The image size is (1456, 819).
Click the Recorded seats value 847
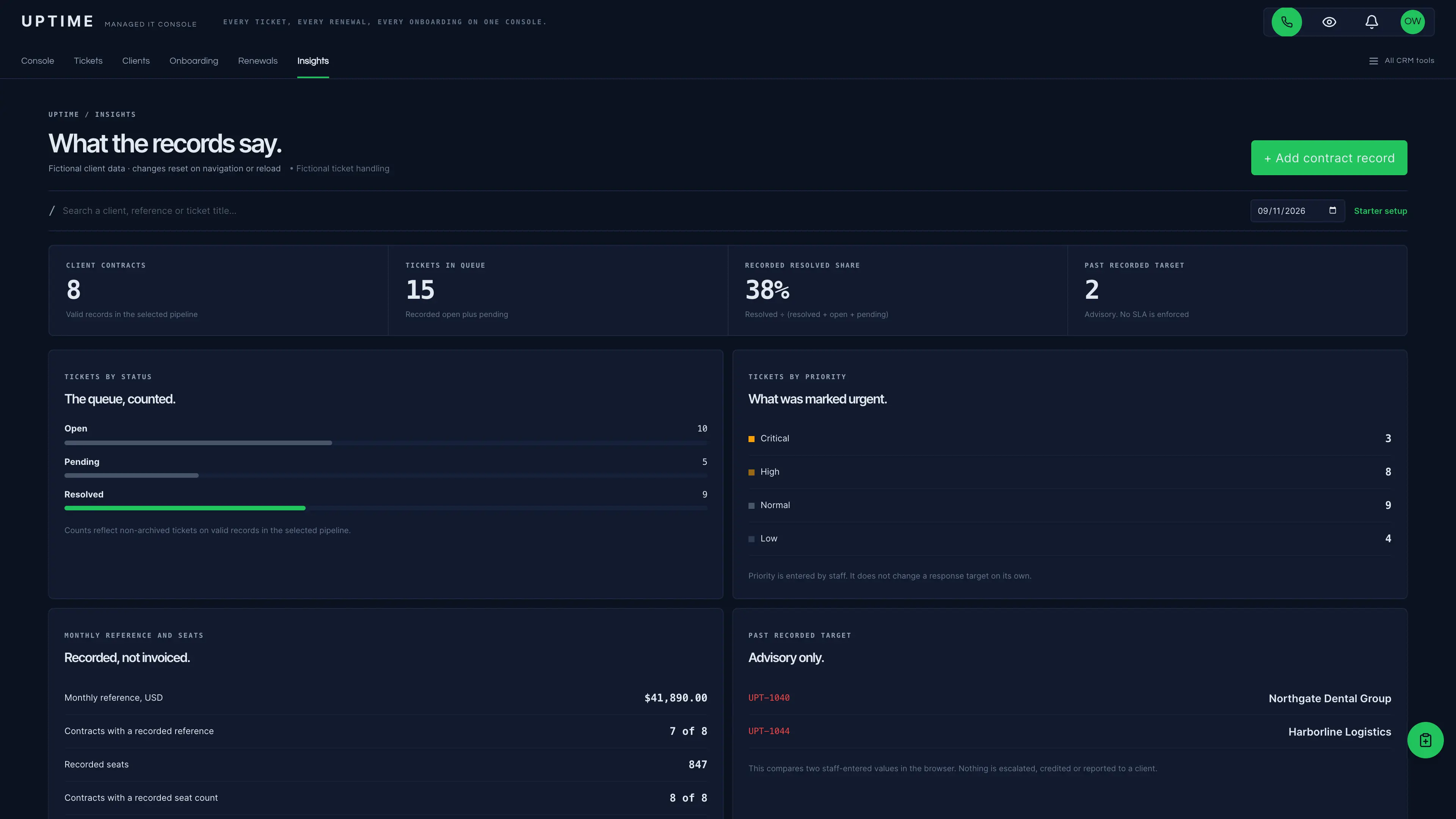point(698,765)
